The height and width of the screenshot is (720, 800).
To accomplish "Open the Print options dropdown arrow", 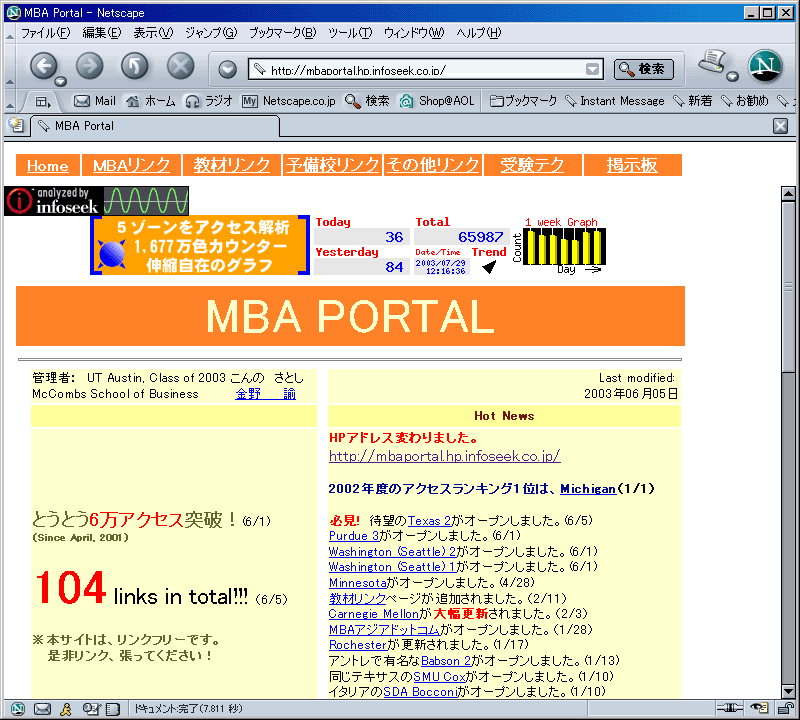I will 733,77.
